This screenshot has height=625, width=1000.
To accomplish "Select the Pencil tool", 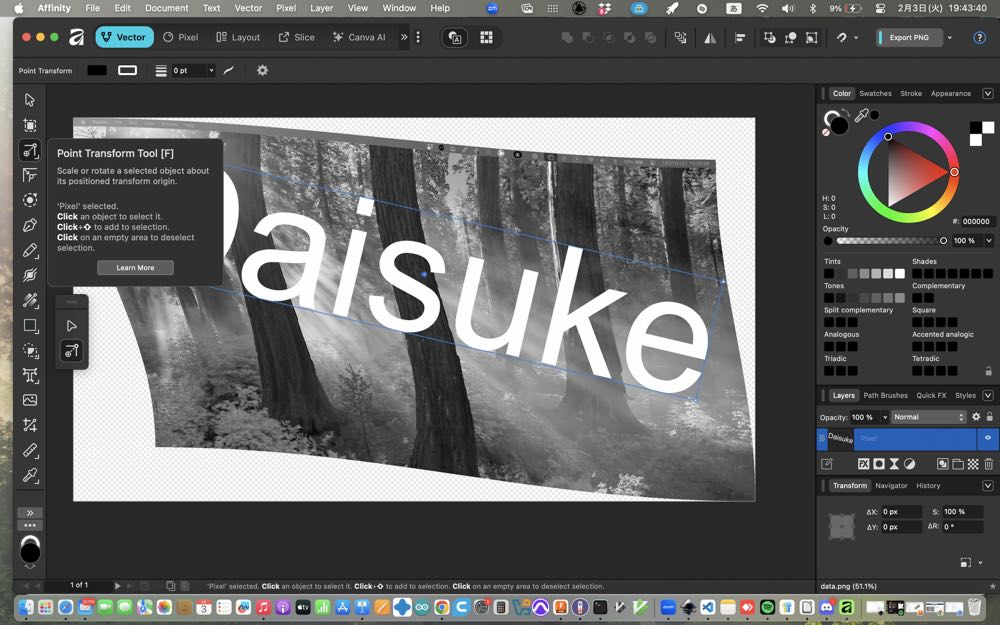I will [x=30, y=251].
